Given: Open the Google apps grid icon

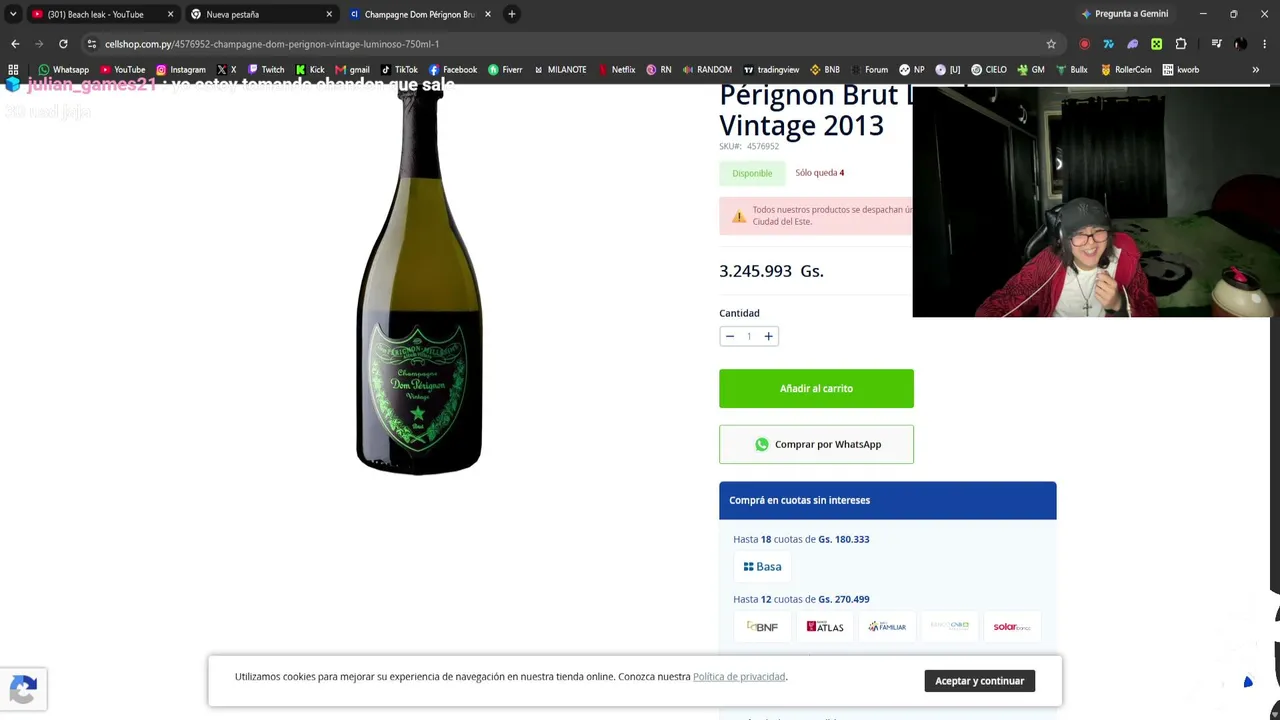Looking at the screenshot, I should pos(13,70).
